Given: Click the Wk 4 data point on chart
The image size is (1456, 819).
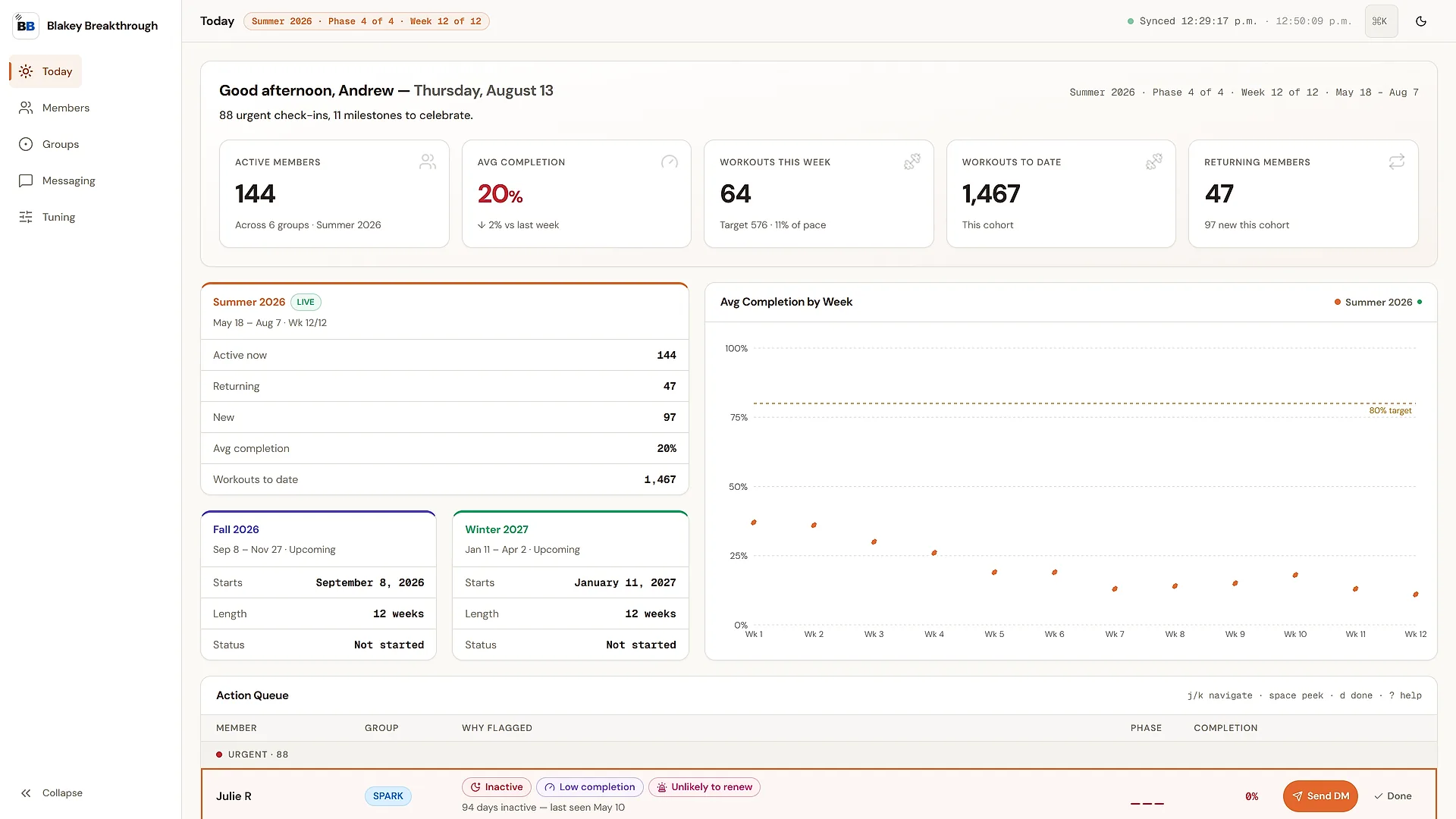Looking at the screenshot, I should click(x=934, y=553).
